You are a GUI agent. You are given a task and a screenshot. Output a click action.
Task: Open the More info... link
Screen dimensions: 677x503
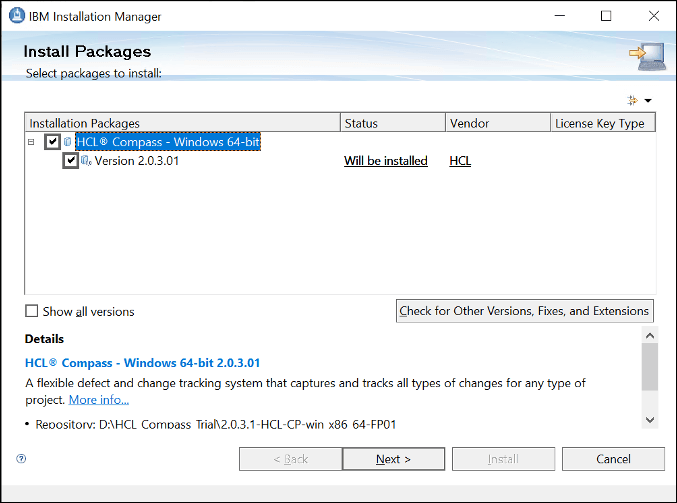tap(99, 400)
